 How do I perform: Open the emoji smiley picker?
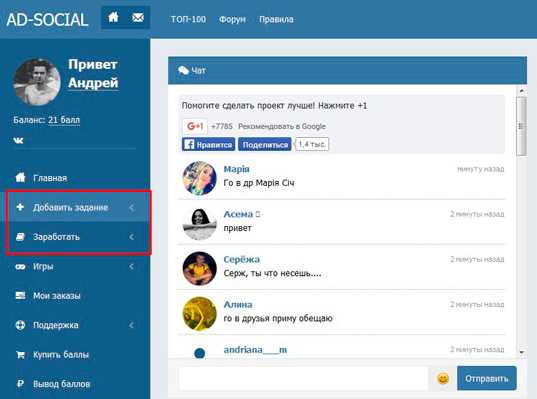442,378
